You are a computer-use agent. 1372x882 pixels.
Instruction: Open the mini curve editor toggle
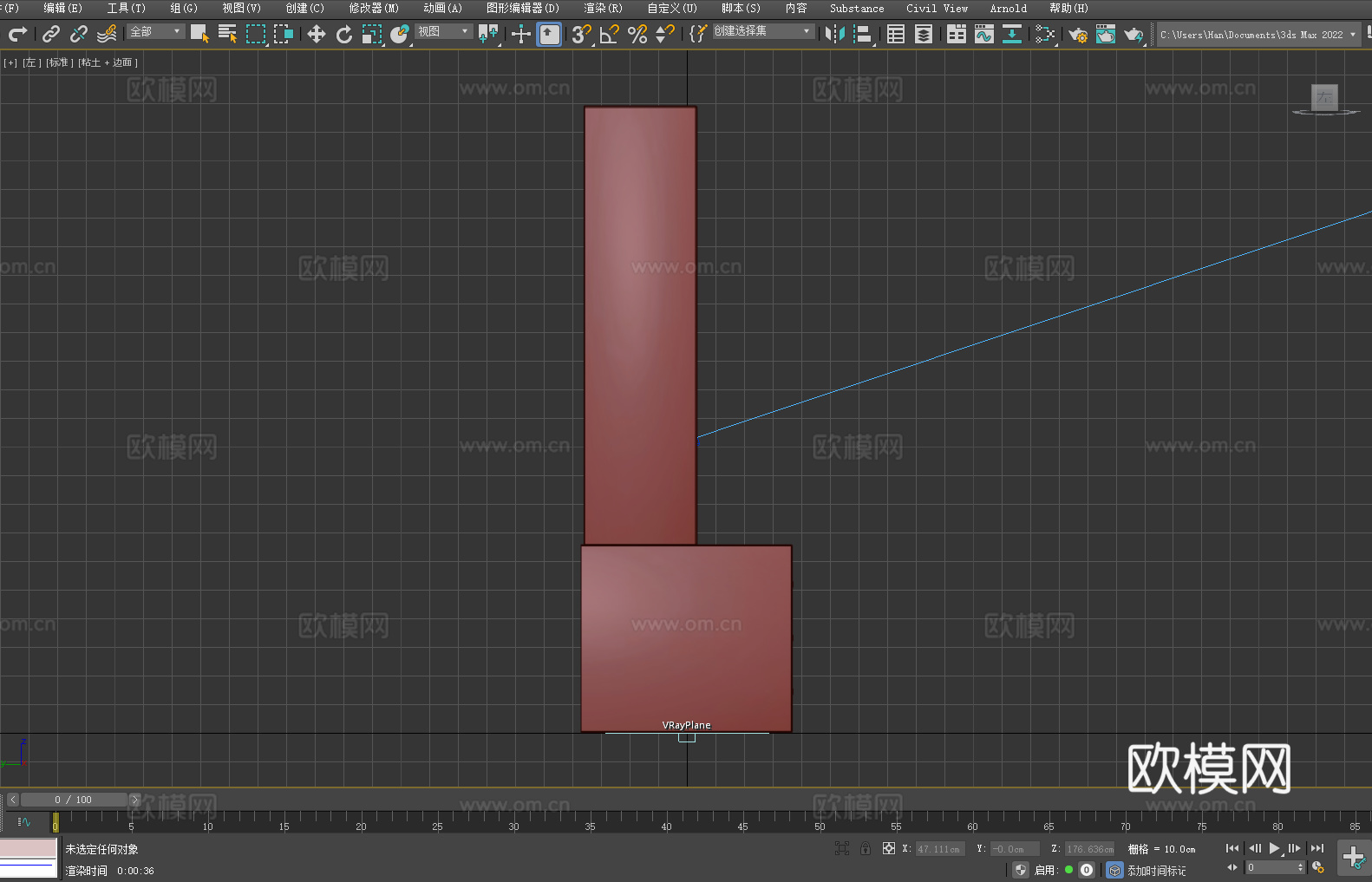click(24, 821)
